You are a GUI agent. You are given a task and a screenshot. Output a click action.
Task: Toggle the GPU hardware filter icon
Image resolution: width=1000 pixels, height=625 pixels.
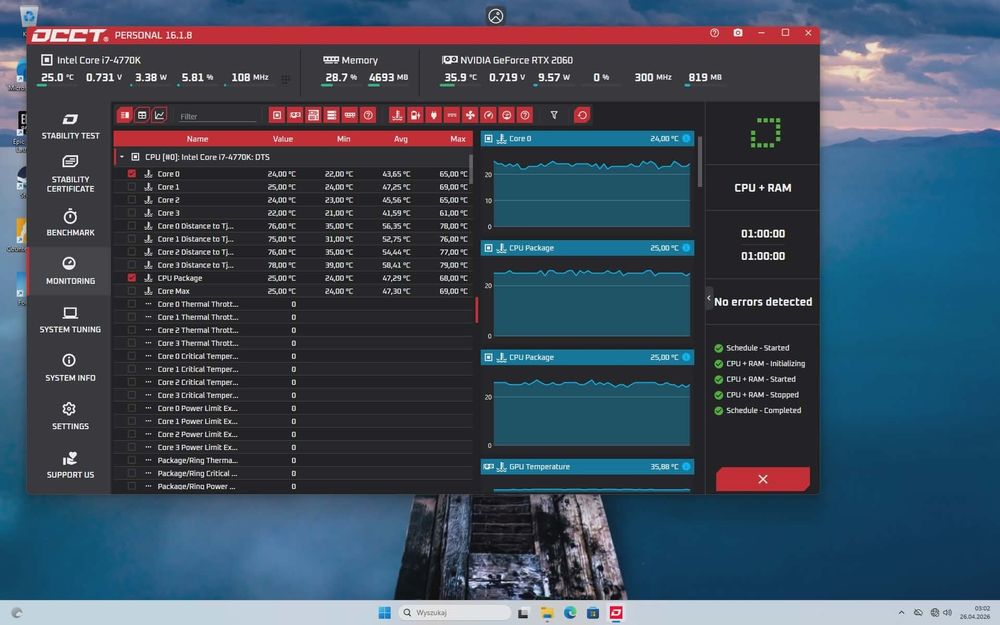(295, 115)
